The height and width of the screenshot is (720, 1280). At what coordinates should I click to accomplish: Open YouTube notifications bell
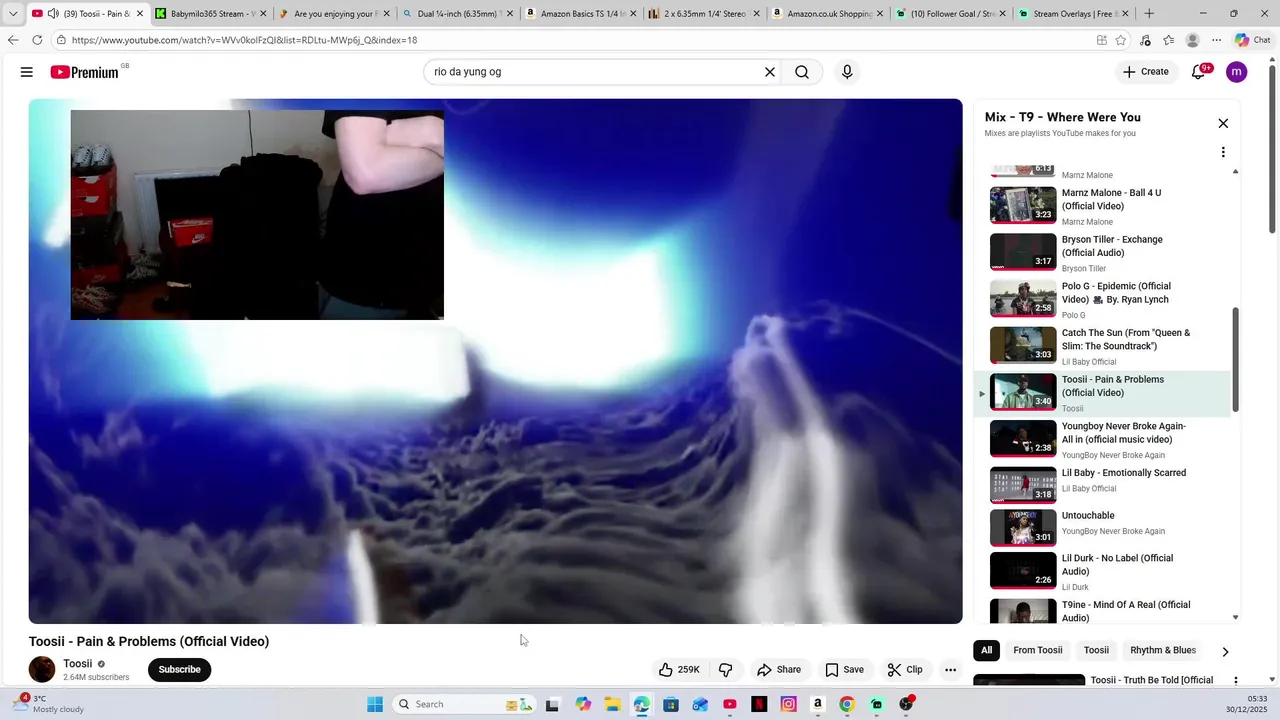(x=1198, y=72)
